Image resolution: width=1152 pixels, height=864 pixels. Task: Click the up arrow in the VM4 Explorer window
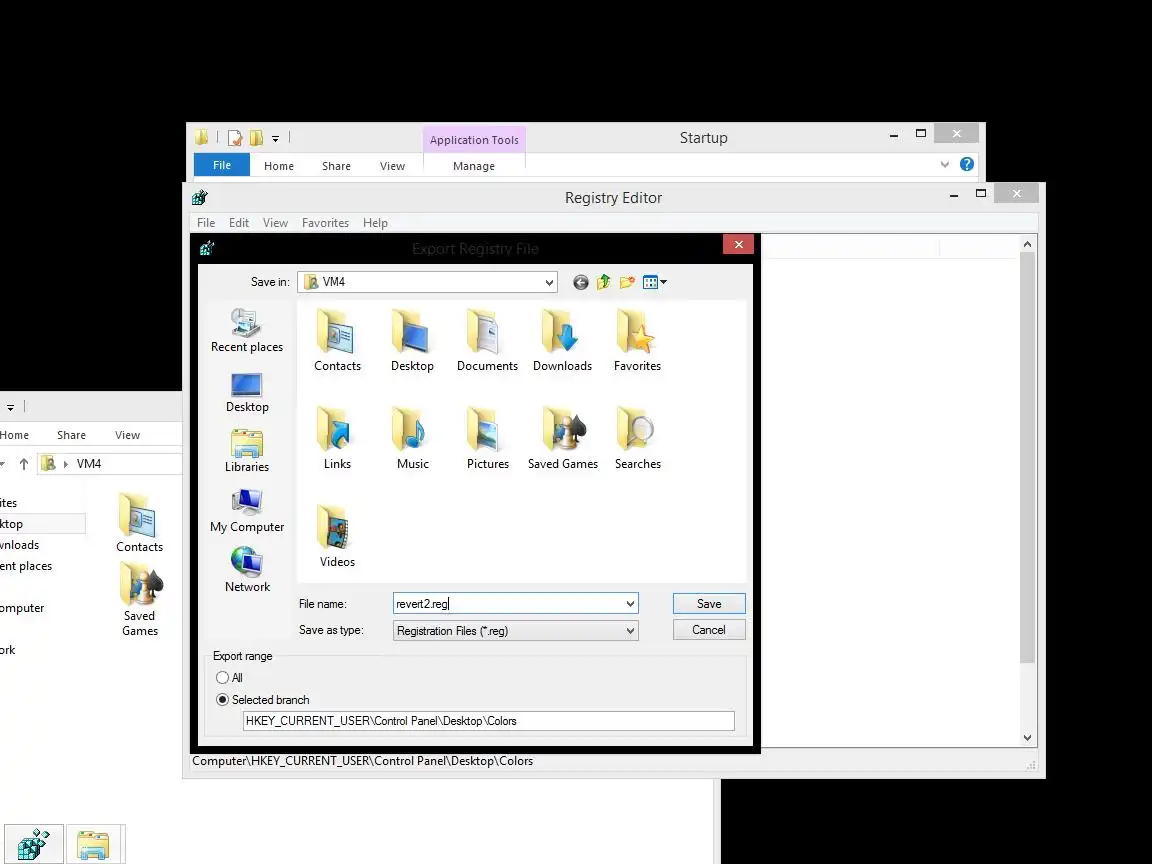click(24, 464)
